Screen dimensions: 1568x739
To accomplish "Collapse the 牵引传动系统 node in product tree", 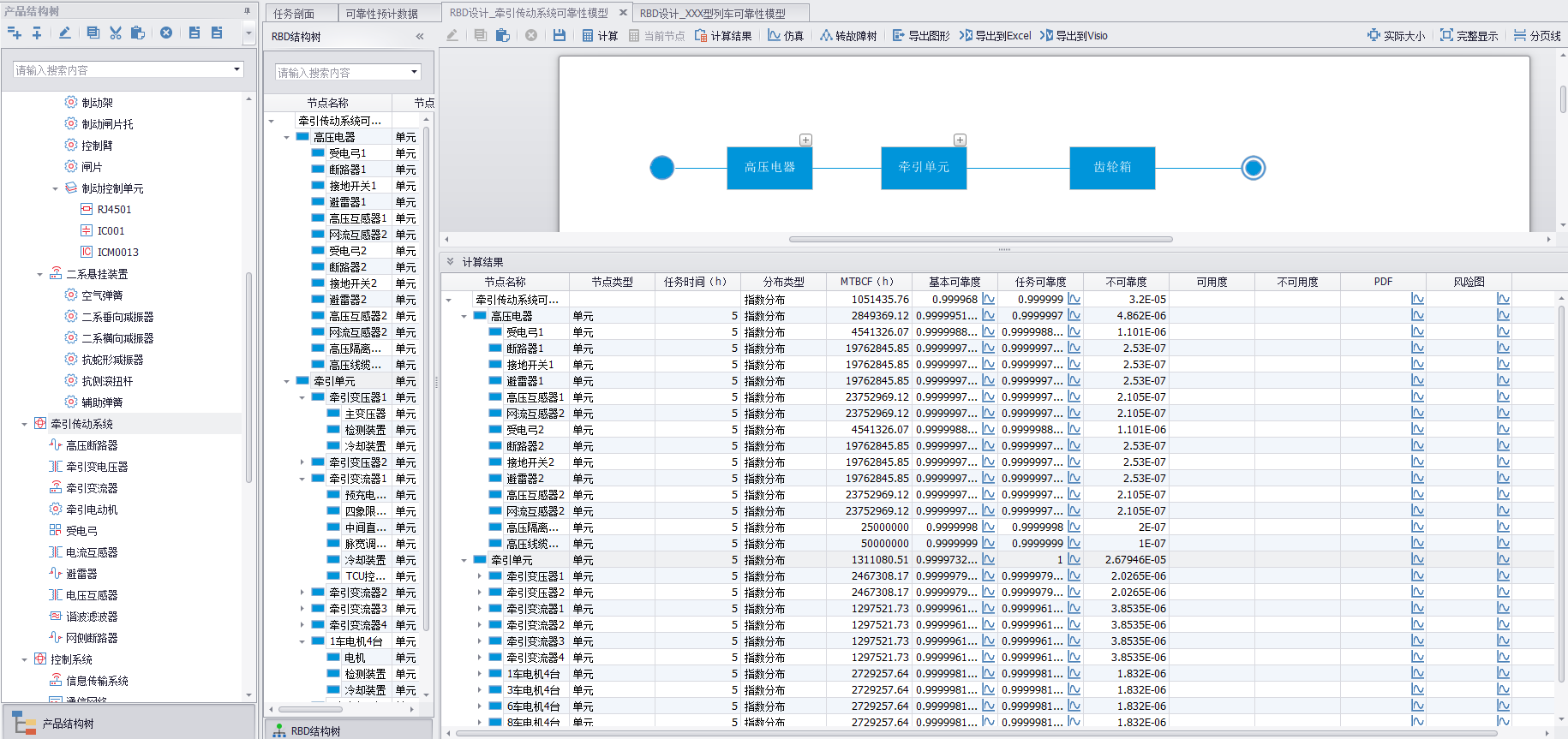I will (24, 424).
